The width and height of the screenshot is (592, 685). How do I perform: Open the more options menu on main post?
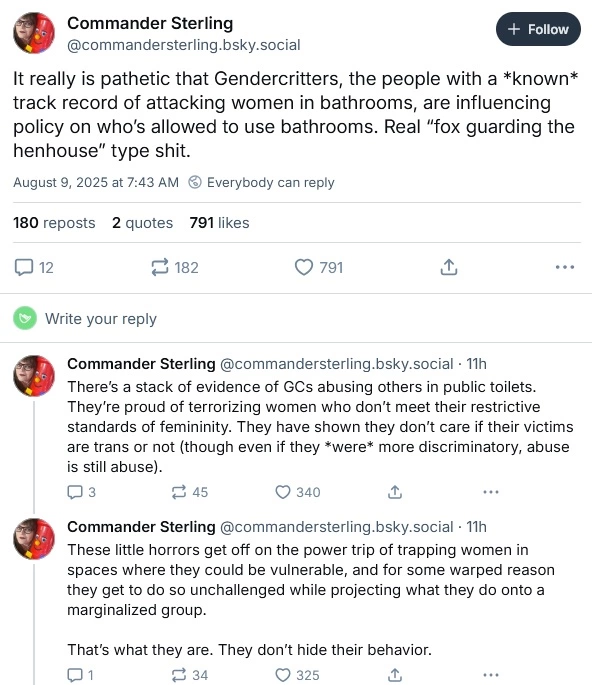(x=564, y=267)
